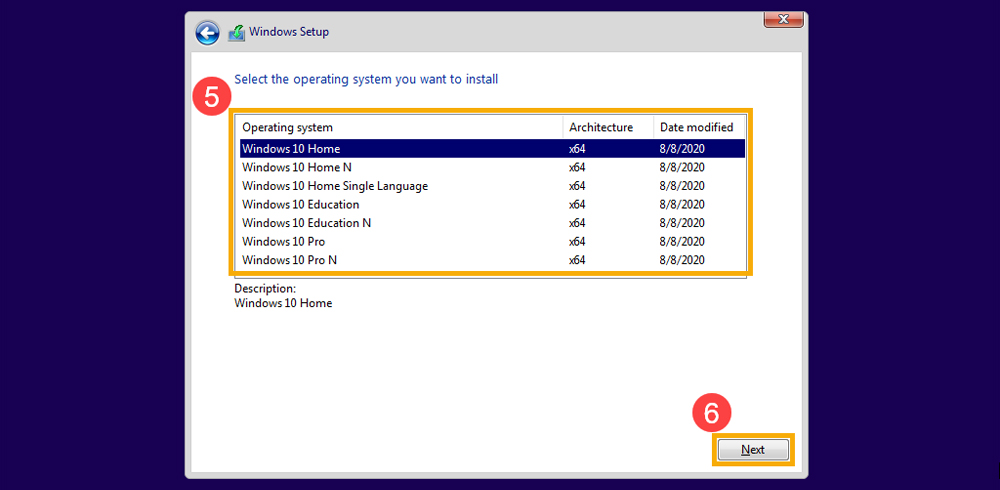Close the Windows Setup dialog
The height and width of the screenshot is (490, 1000).
(x=783, y=19)
